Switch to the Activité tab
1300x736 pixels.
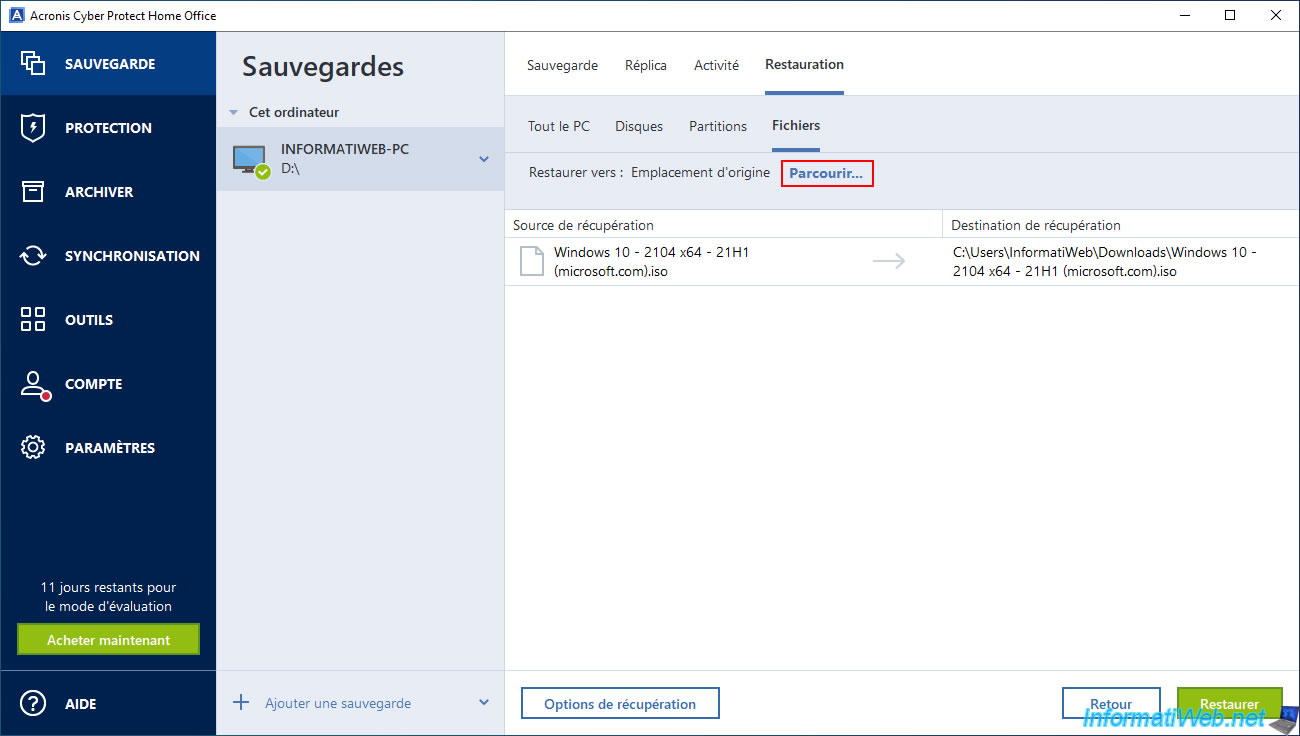pos(716,65)
